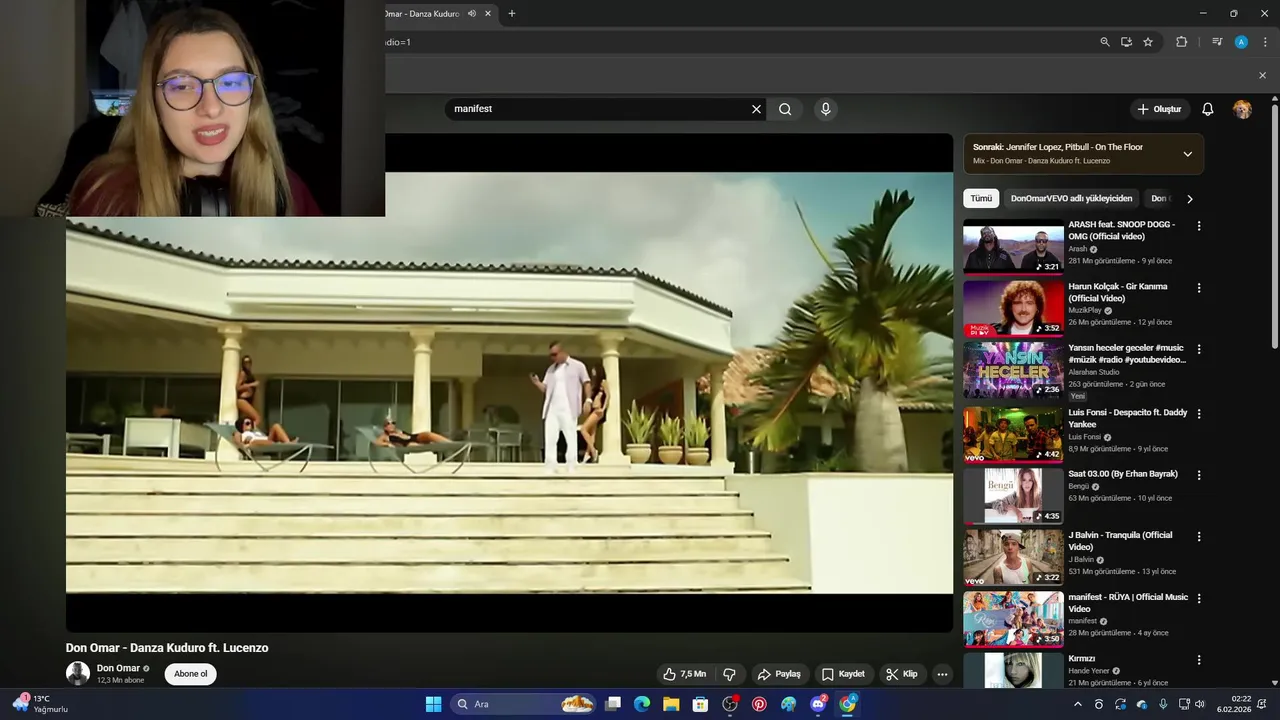Open options for ARASH OMG video
Viewport: 1280px width, 720px height.
tap(1199, 226)
